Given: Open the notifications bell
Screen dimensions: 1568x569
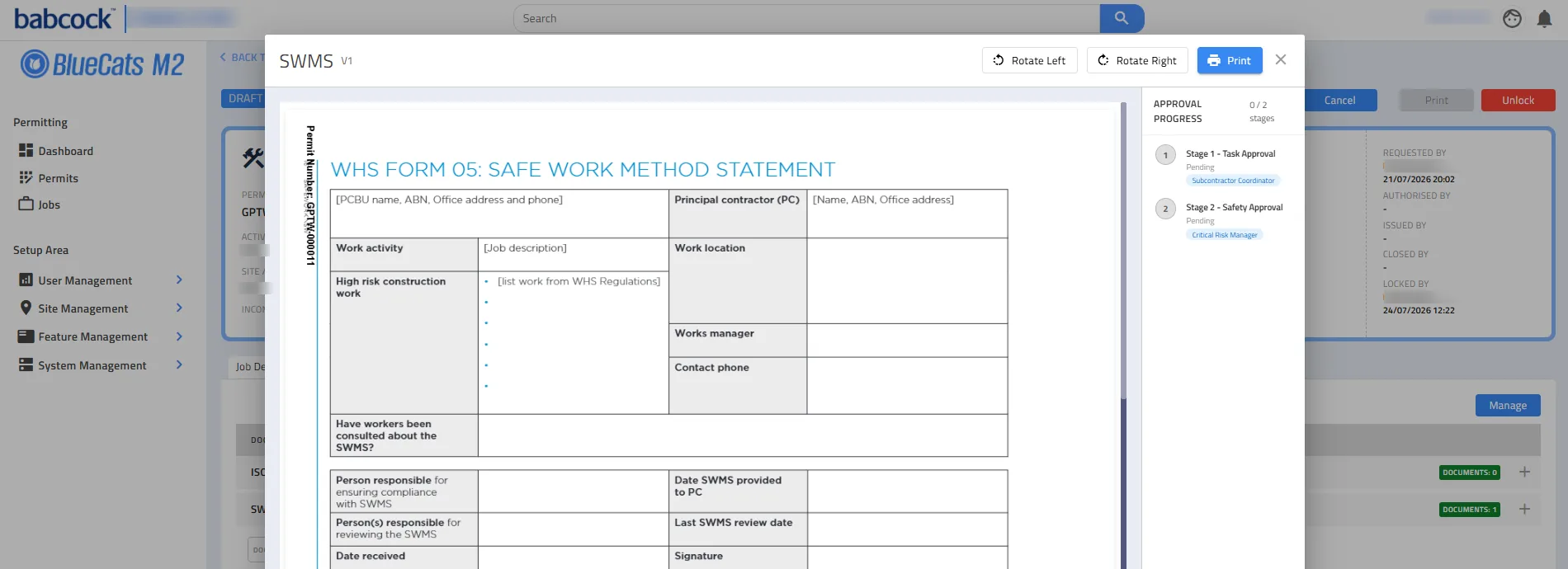Looking at the screenshot, I should pyautogui.click(x=1544, y=18).
